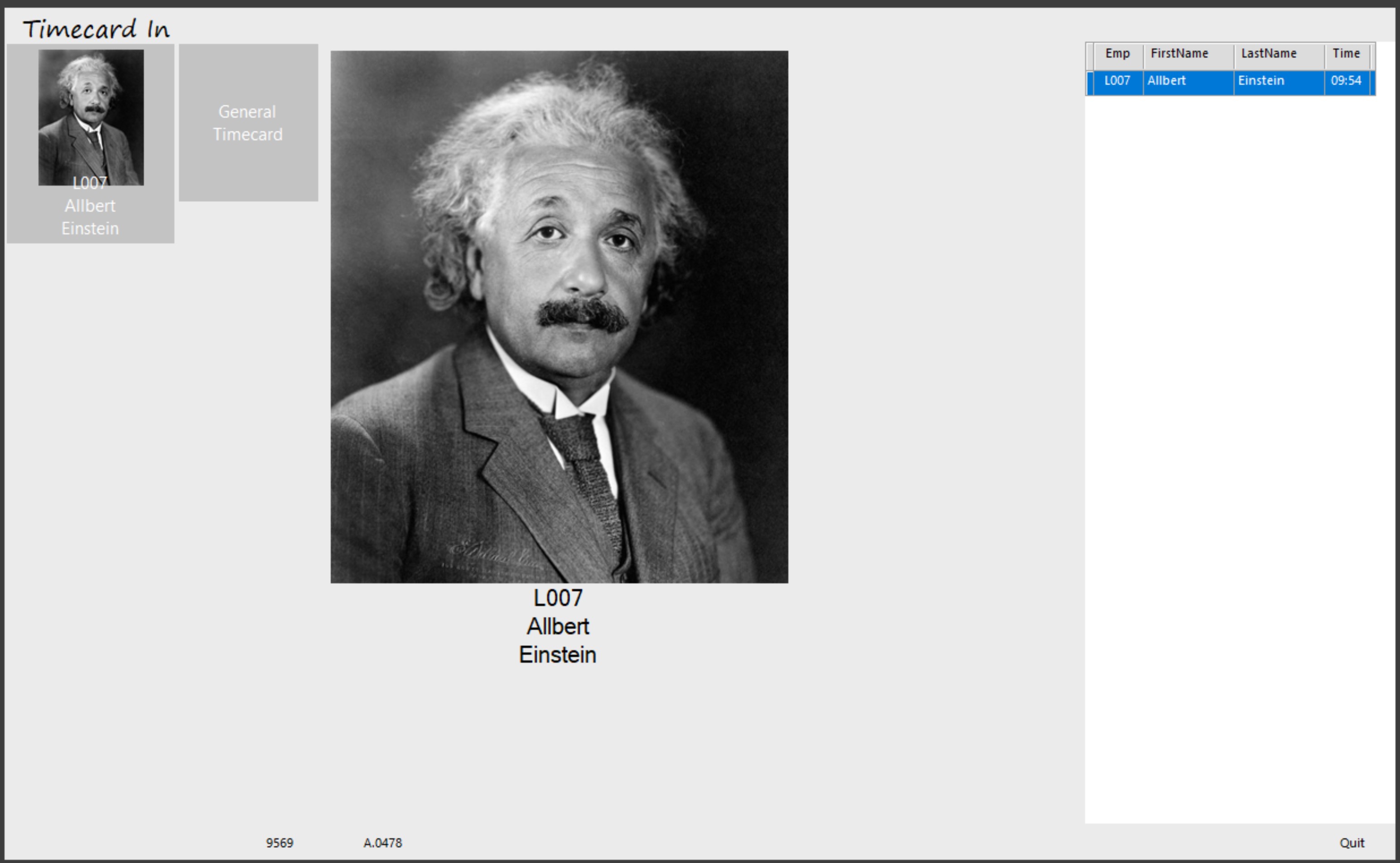Click the Allbert cell in the grid
This screenshot has width=1400, height=863.
point(1187,81)
